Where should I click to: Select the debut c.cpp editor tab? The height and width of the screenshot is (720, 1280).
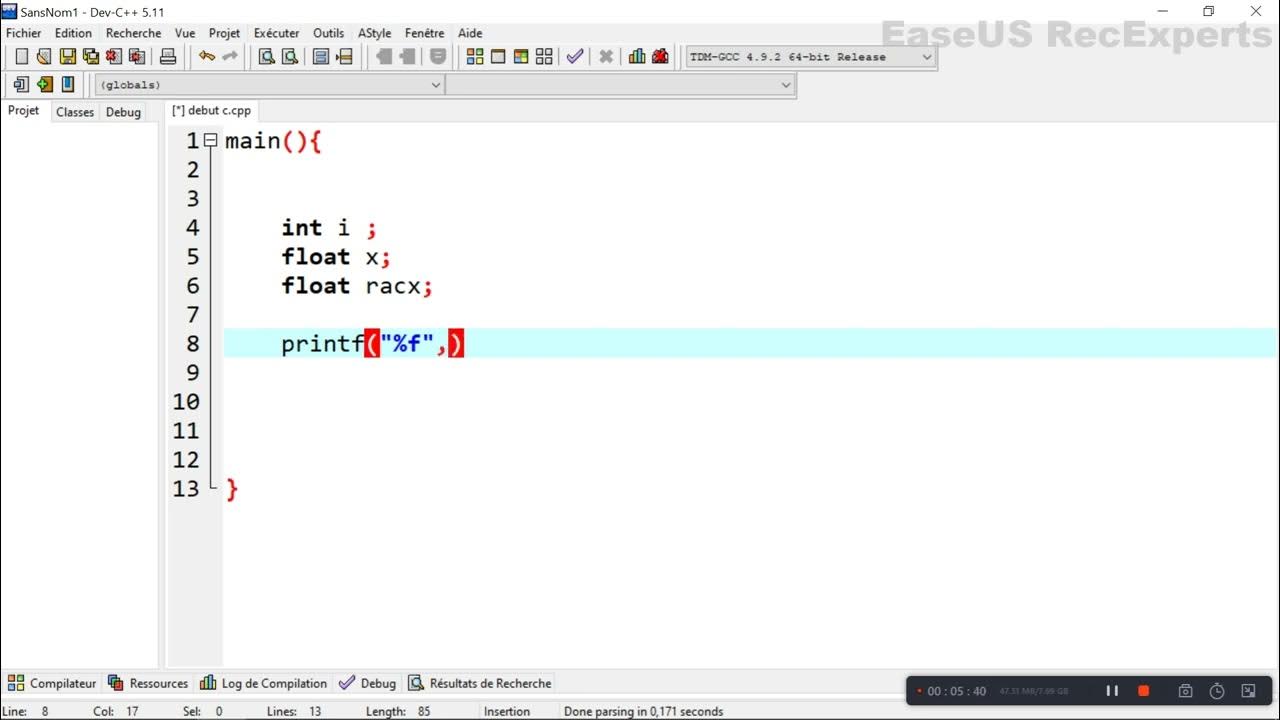[211, 111]
